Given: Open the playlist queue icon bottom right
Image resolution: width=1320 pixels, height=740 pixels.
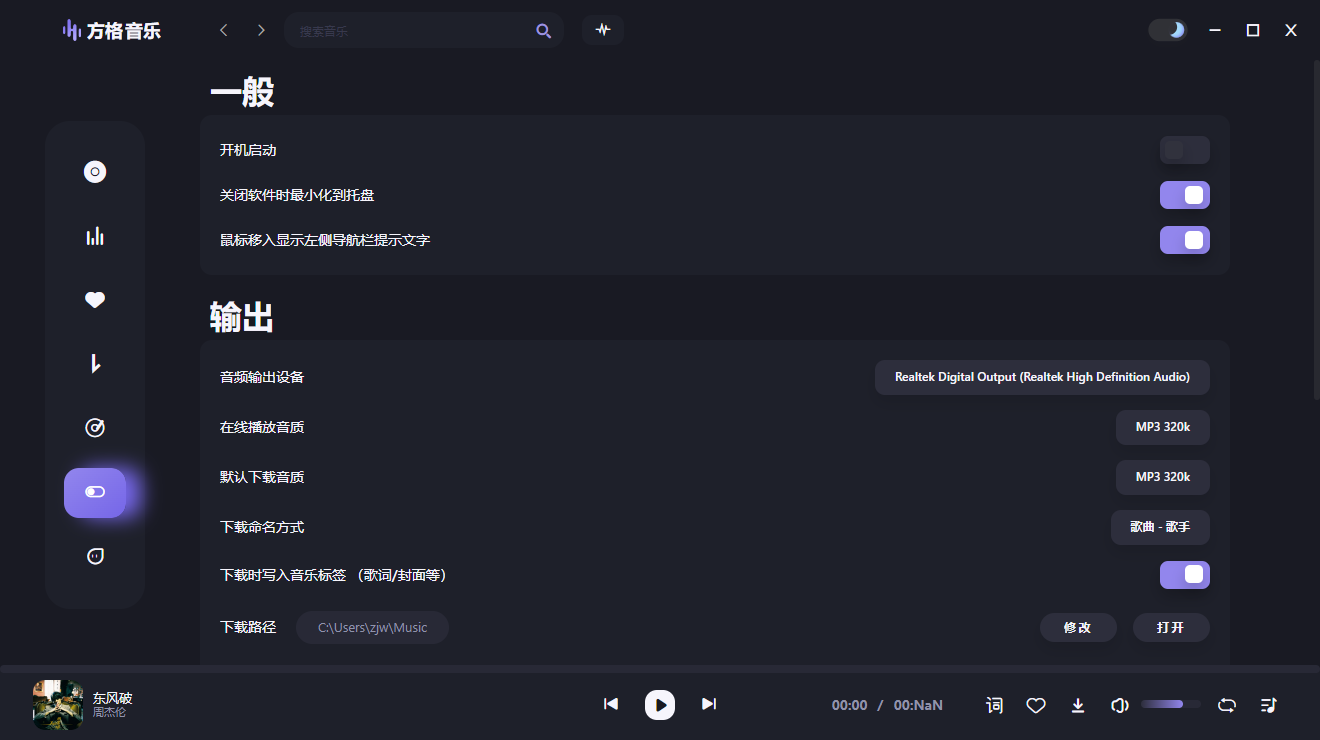Looking at the screenshot, I should coord(1268,705).
